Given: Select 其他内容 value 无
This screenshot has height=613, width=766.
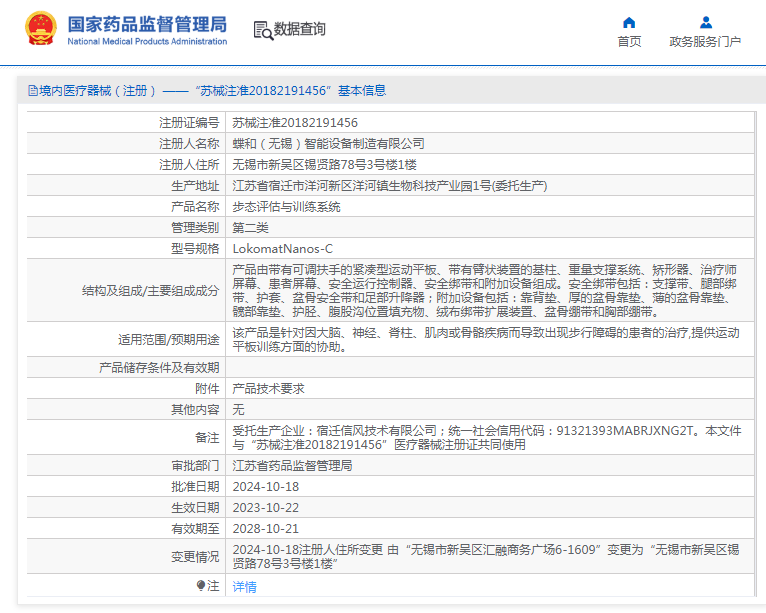Looking at the screenshot, I should click(238, 409).
